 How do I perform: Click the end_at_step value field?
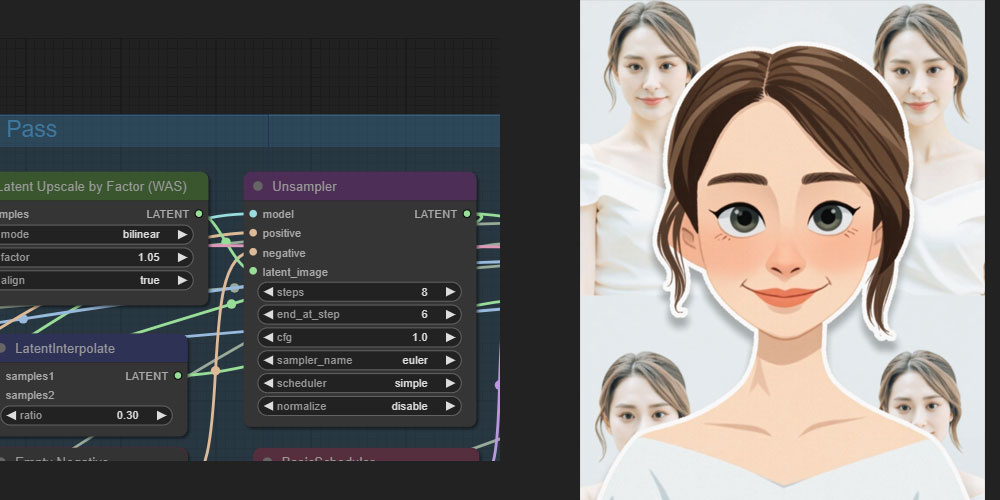pyautogui.click(x=359, y=314)
